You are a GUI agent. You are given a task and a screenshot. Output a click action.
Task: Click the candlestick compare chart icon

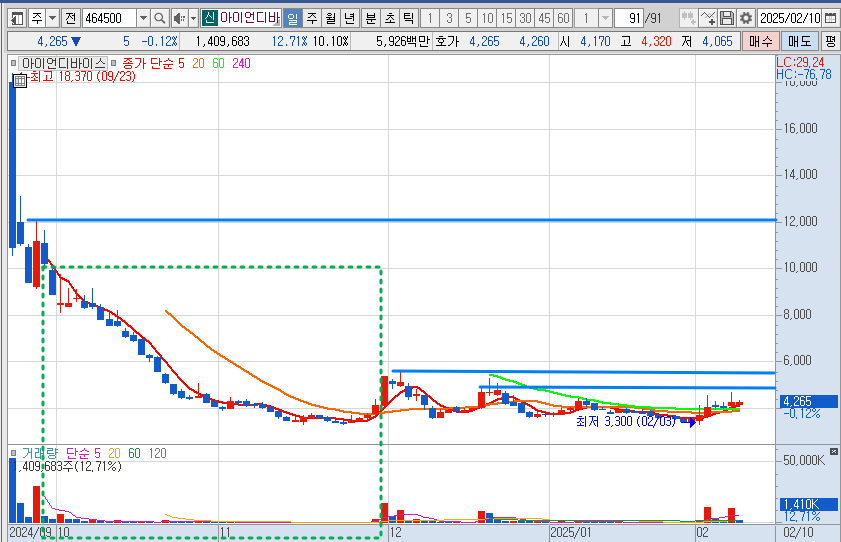[688, 19]
